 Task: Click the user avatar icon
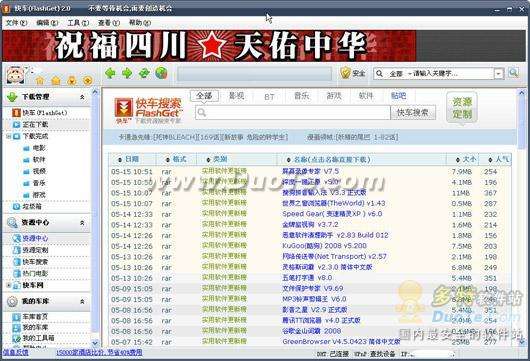(15, 75)
